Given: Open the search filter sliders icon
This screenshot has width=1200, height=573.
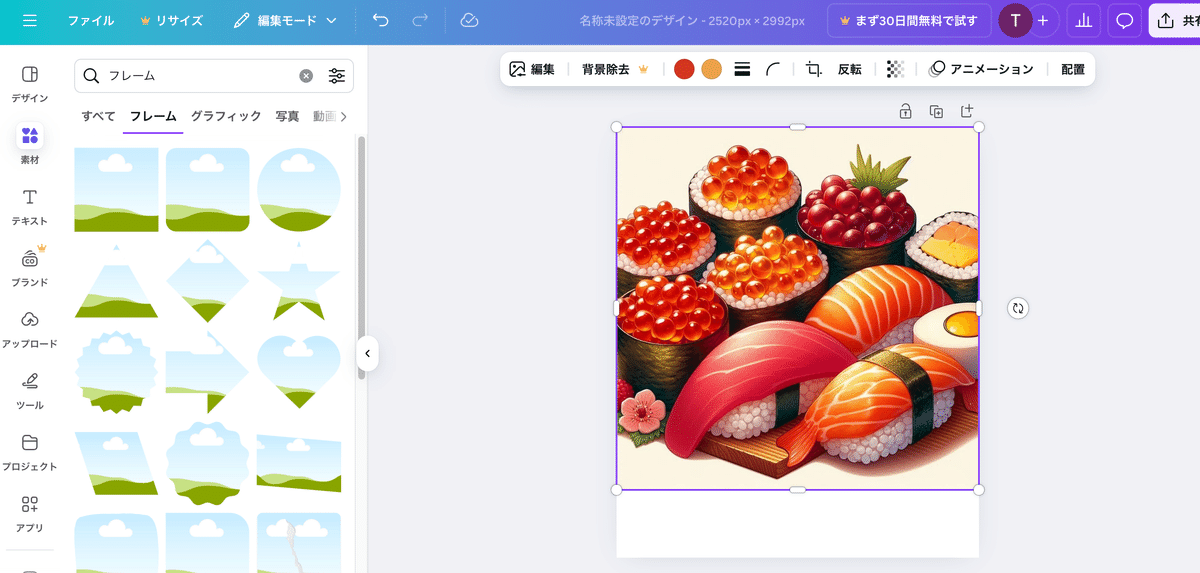Looking at the screenshot, I should pos(337,76).
